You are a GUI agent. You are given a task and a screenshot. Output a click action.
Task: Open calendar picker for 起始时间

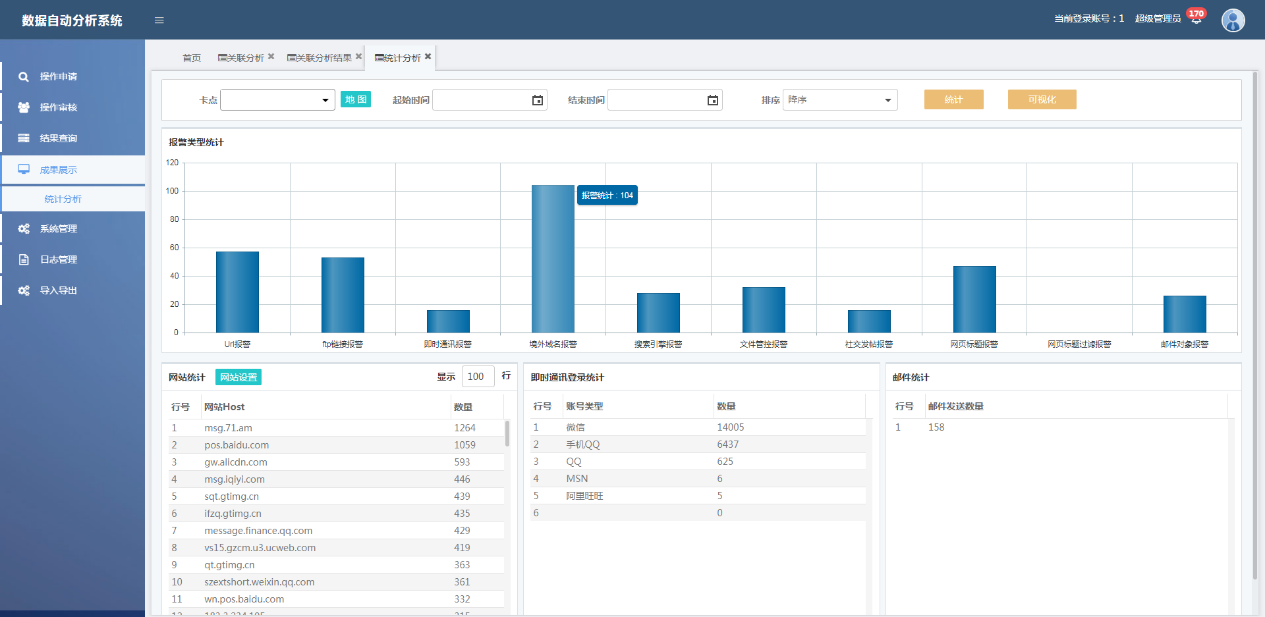pyautogui.click(x=537, y=100)
